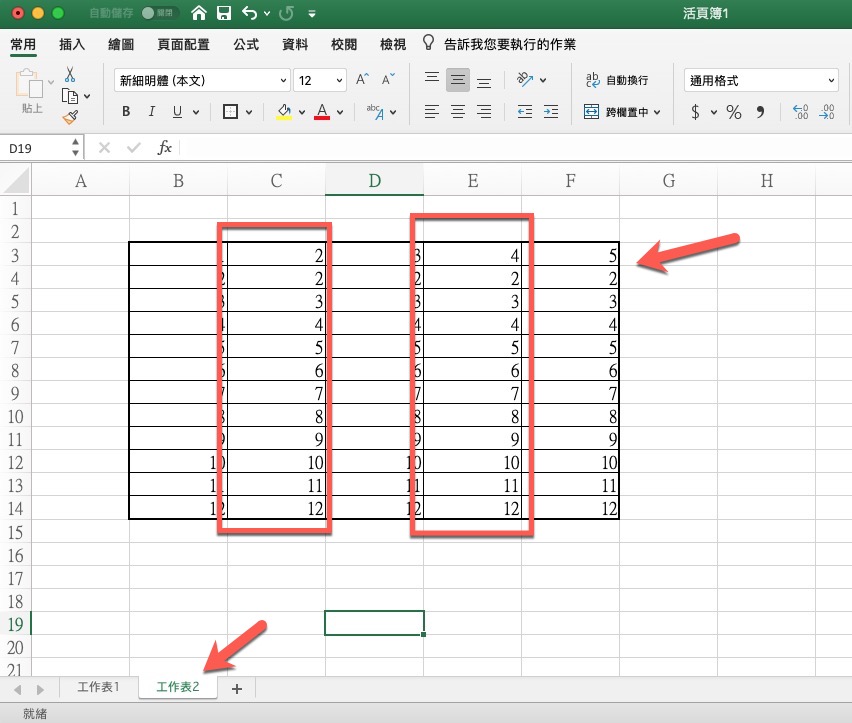Redo the last action
This screenshot has height=723, width=852.
[x=286, y=13]
